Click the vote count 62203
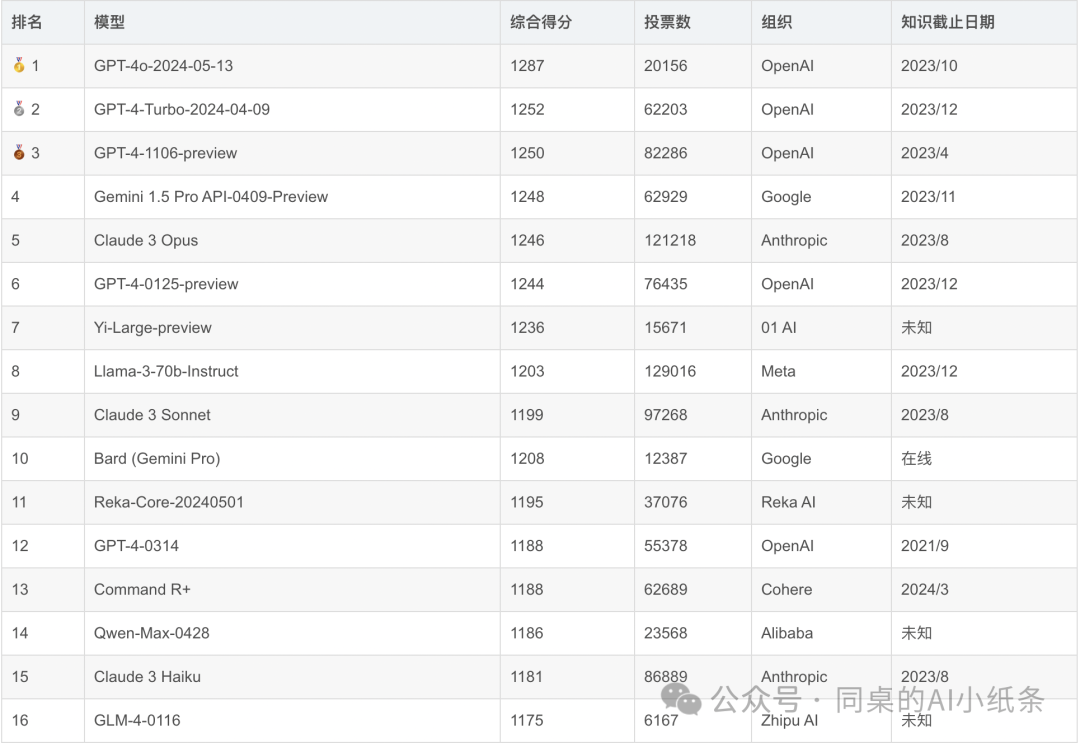This screenshot has height=743, width=1080. point(665,109)
